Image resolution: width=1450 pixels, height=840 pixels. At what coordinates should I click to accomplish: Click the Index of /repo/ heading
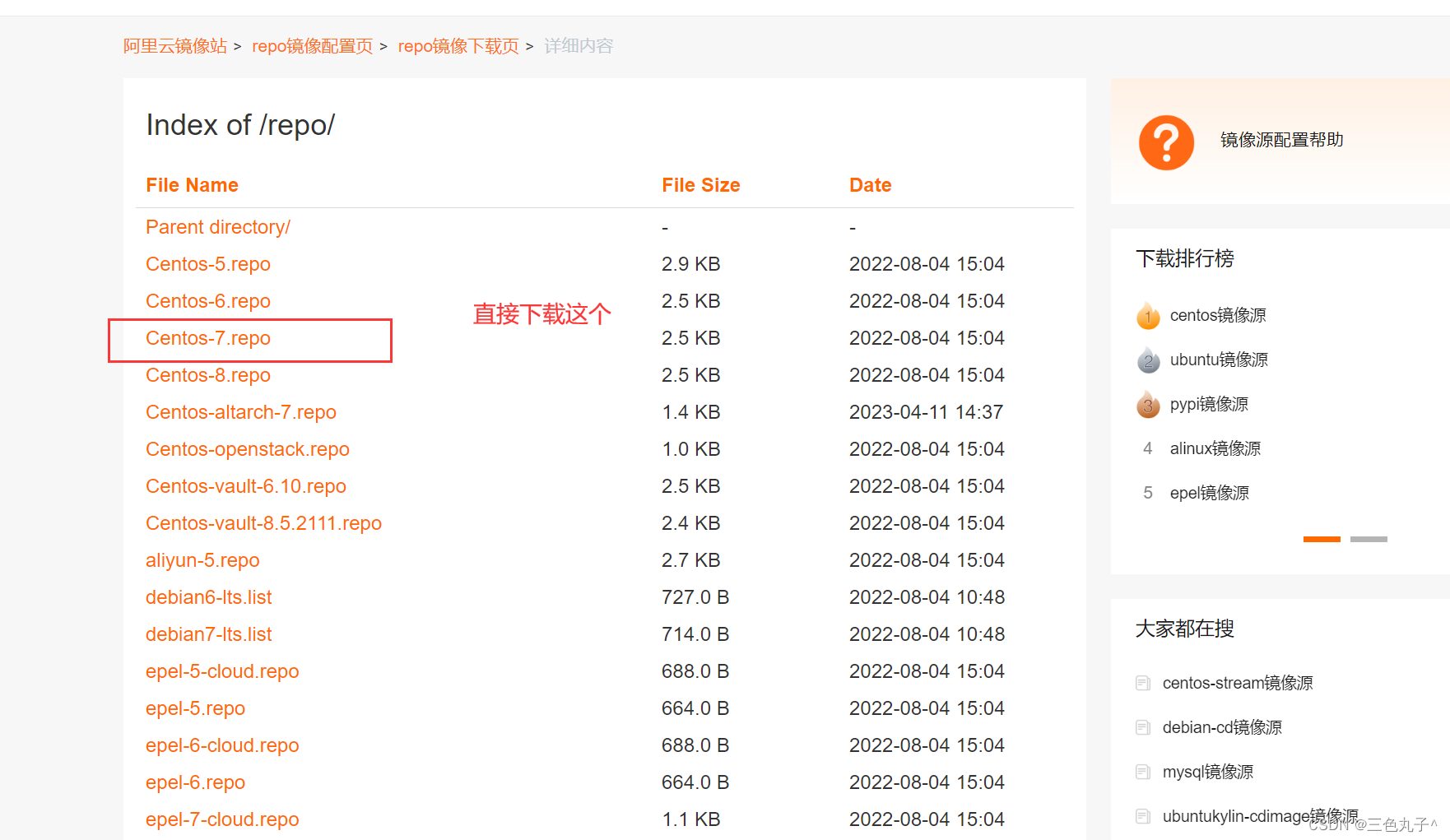[x=240, y=125]
